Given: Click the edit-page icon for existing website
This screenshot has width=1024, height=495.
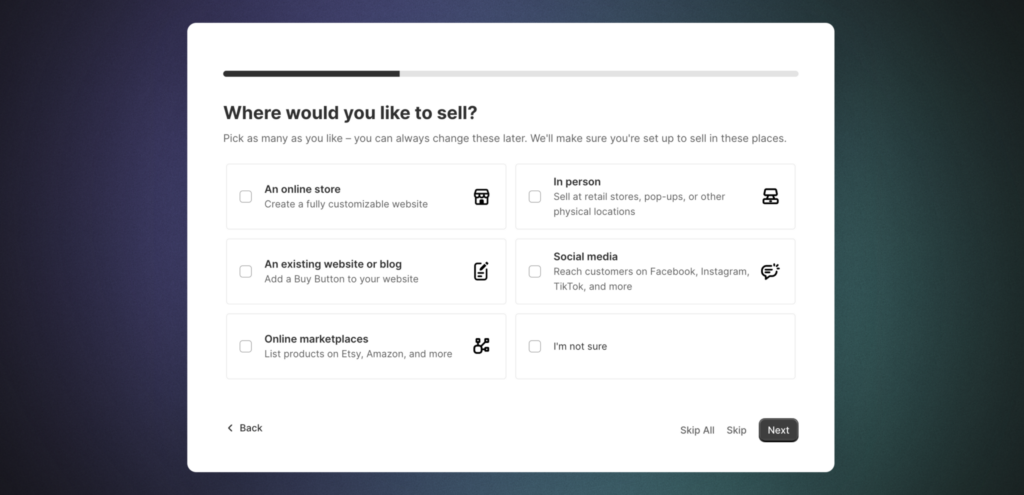Looking at the screenshot, I should [x=481, y=271].
